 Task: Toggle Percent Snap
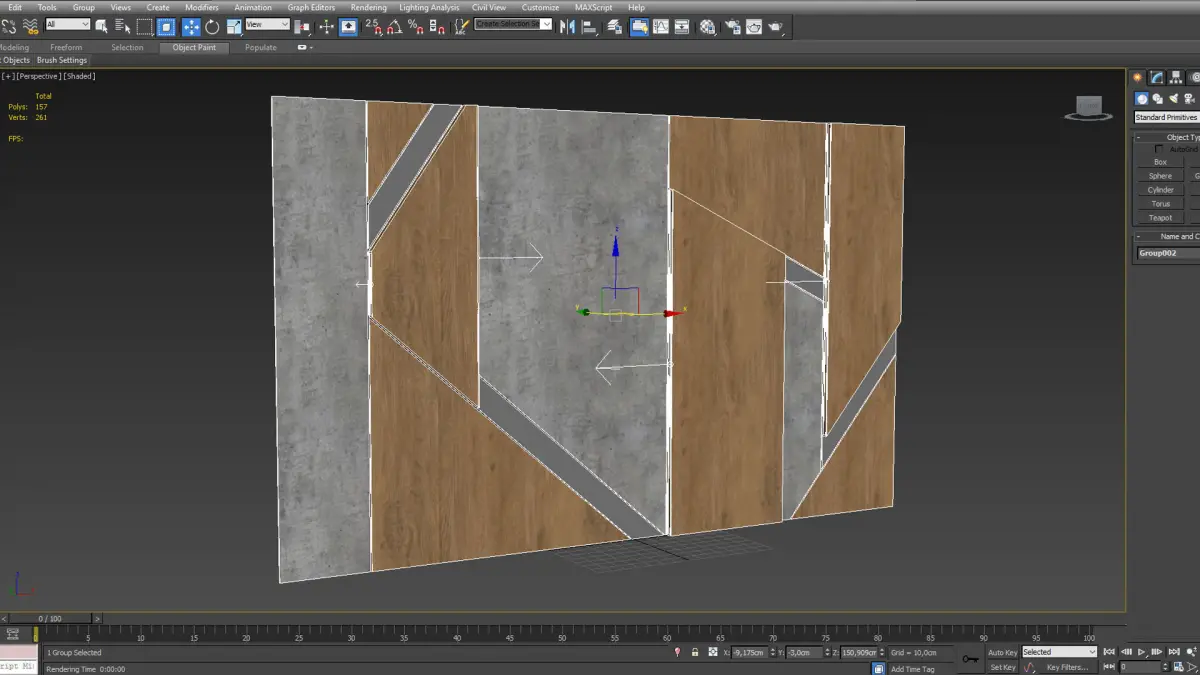[415, 26]
